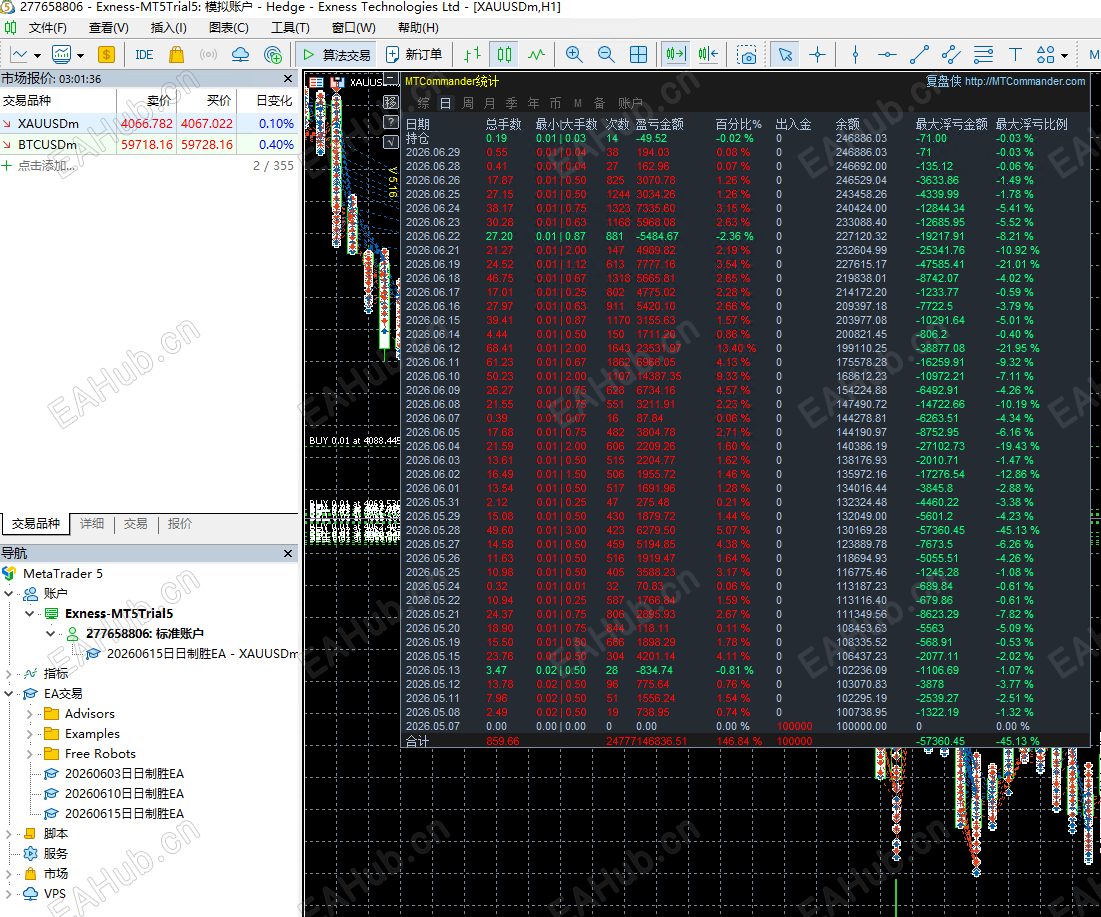Open the Market shopping bag icon
Viewport: 1101px width, 917px height.
tap(176, 55)
